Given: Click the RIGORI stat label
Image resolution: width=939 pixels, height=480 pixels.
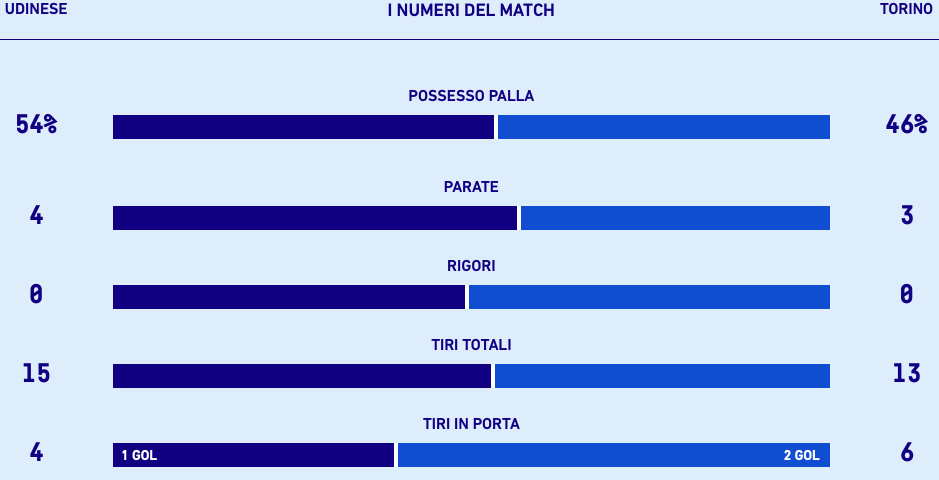Looking at the screenshot, I should tap(471, 266).
